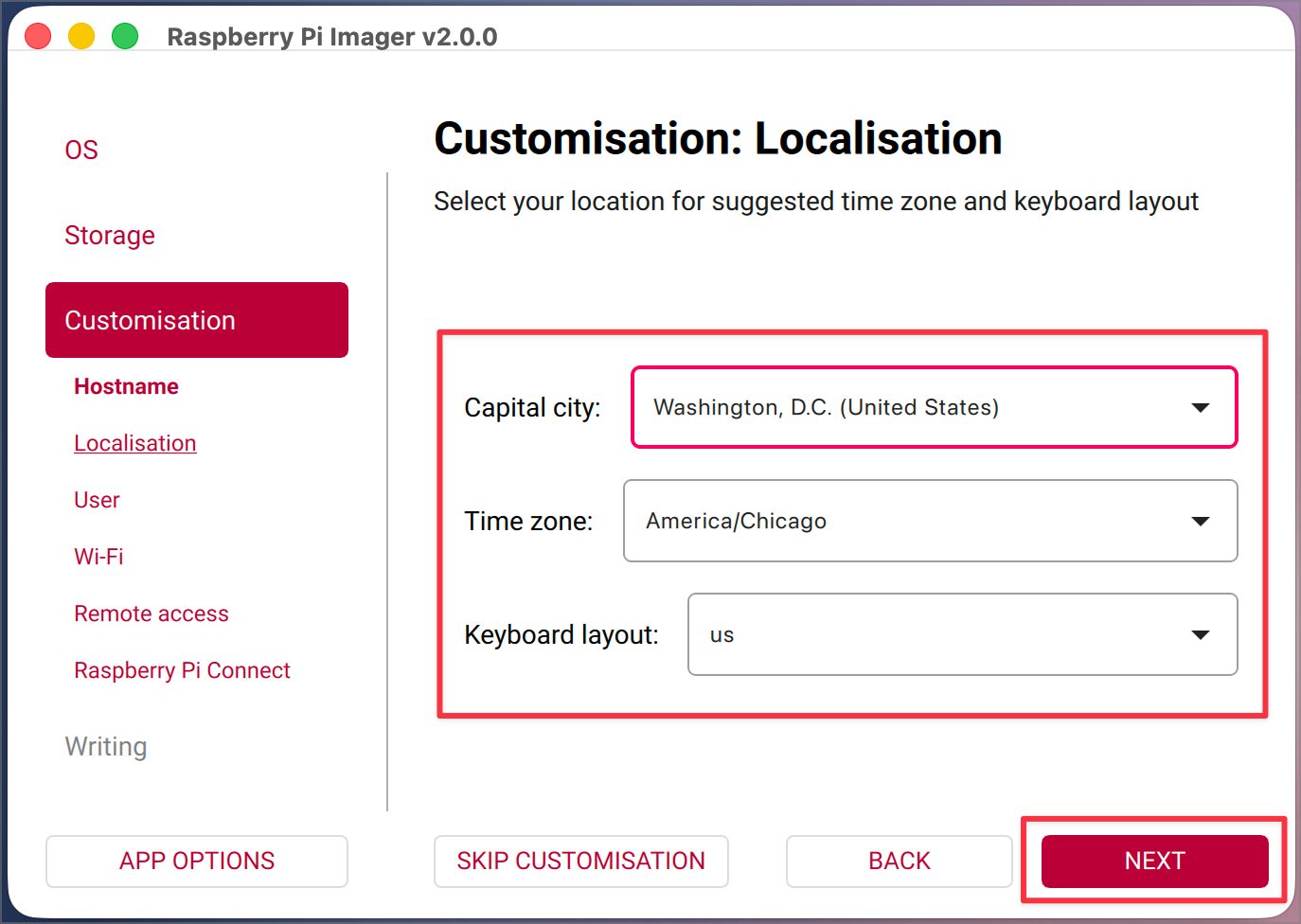
Task: Select the Storage step in sidebar
Action: [110, 235]
